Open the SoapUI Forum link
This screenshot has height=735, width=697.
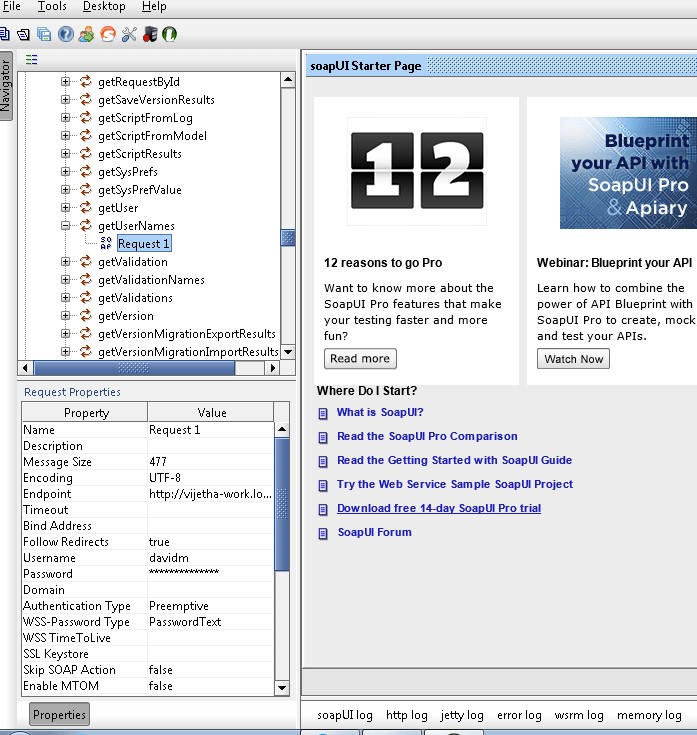[375, 532]
